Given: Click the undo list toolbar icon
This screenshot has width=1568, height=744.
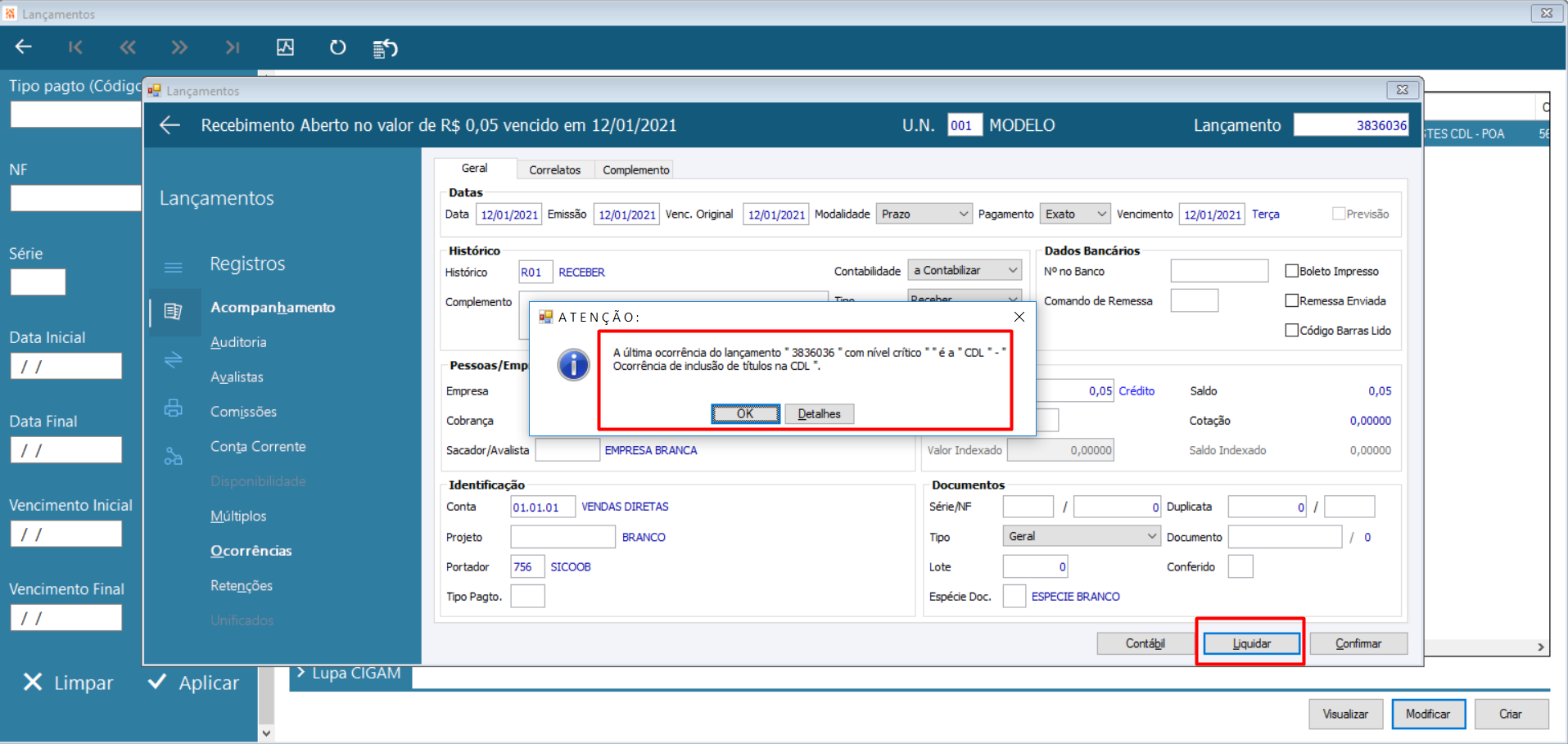Looking at the screenshot, I should pyautogui.click(x=385, y=48).
